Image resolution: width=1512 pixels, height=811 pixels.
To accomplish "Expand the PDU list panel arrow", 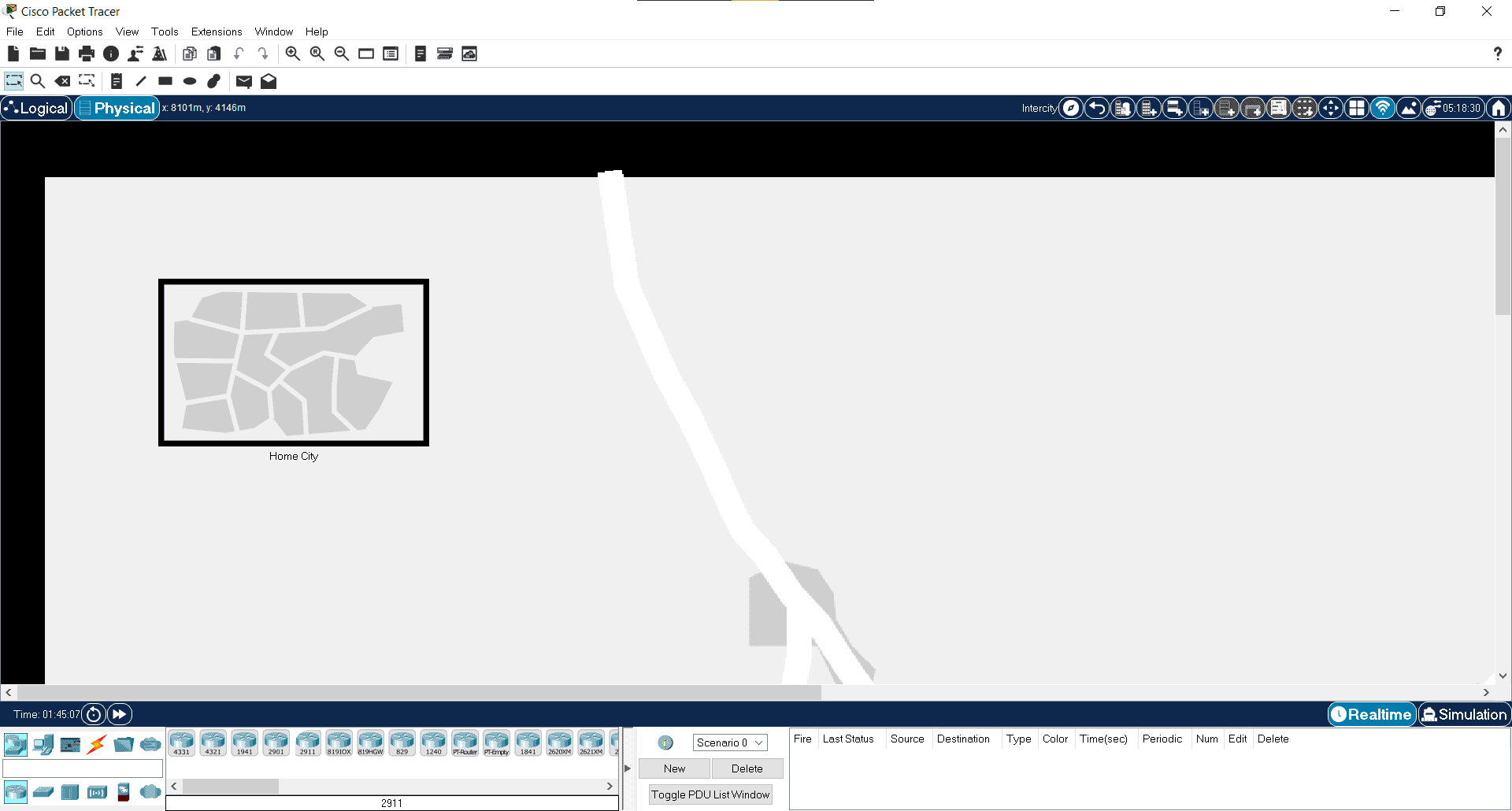I will (628, 768).
